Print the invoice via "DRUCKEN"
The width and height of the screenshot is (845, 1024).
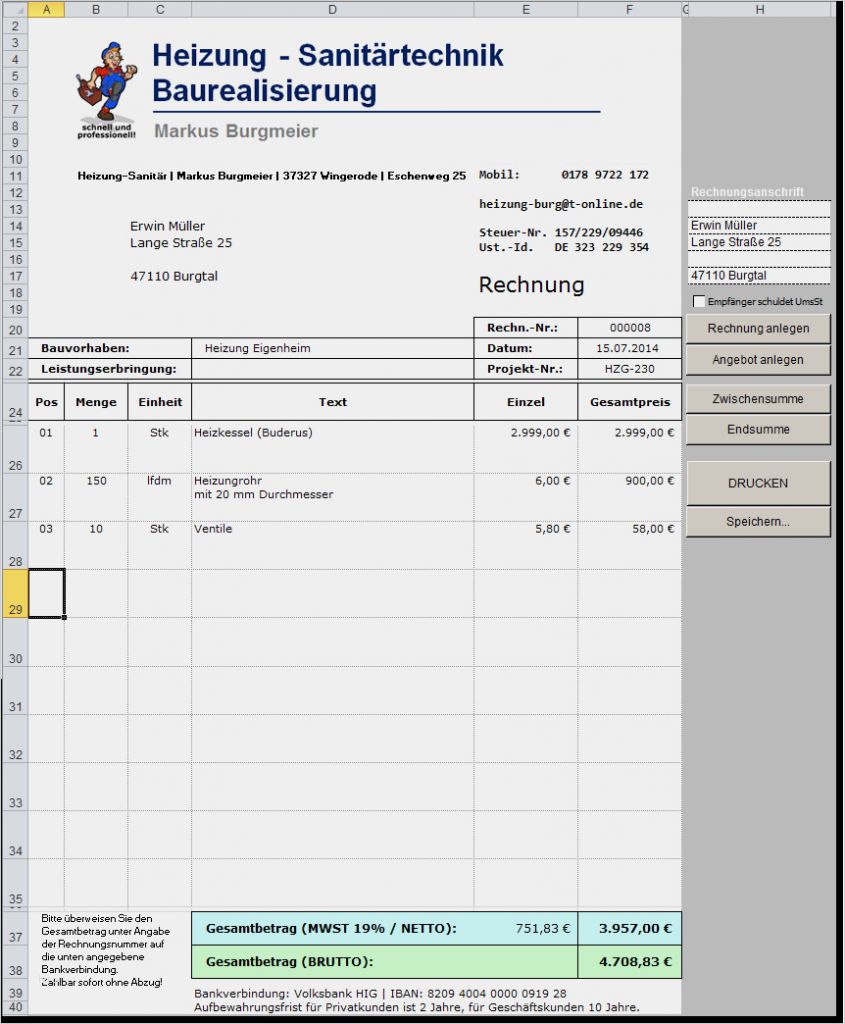coord(758,482)
